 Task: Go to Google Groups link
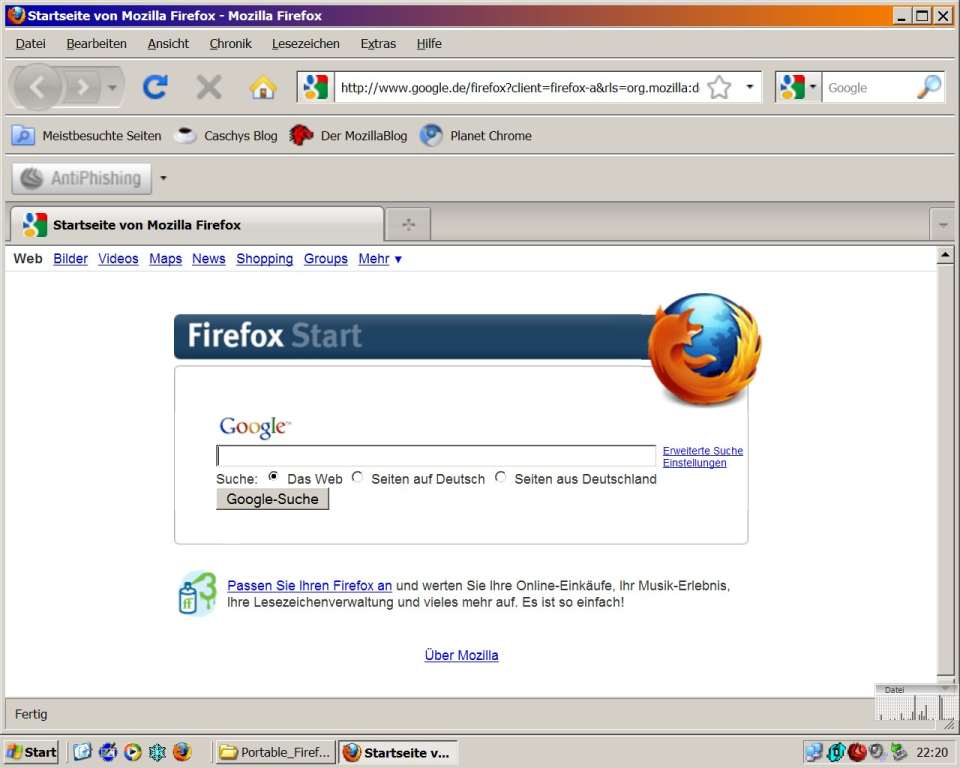326,258
